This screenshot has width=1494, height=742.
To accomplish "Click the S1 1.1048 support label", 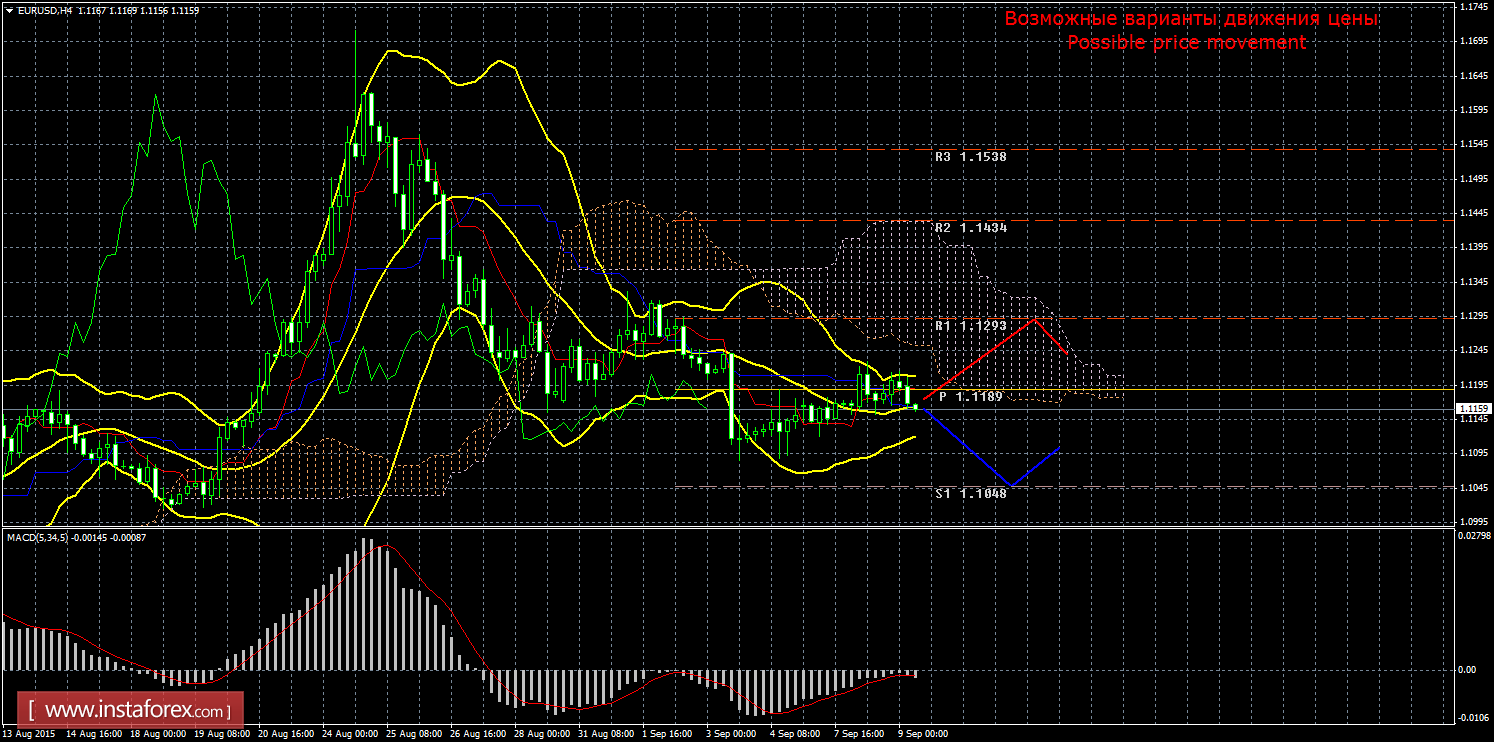I will 970,494.
